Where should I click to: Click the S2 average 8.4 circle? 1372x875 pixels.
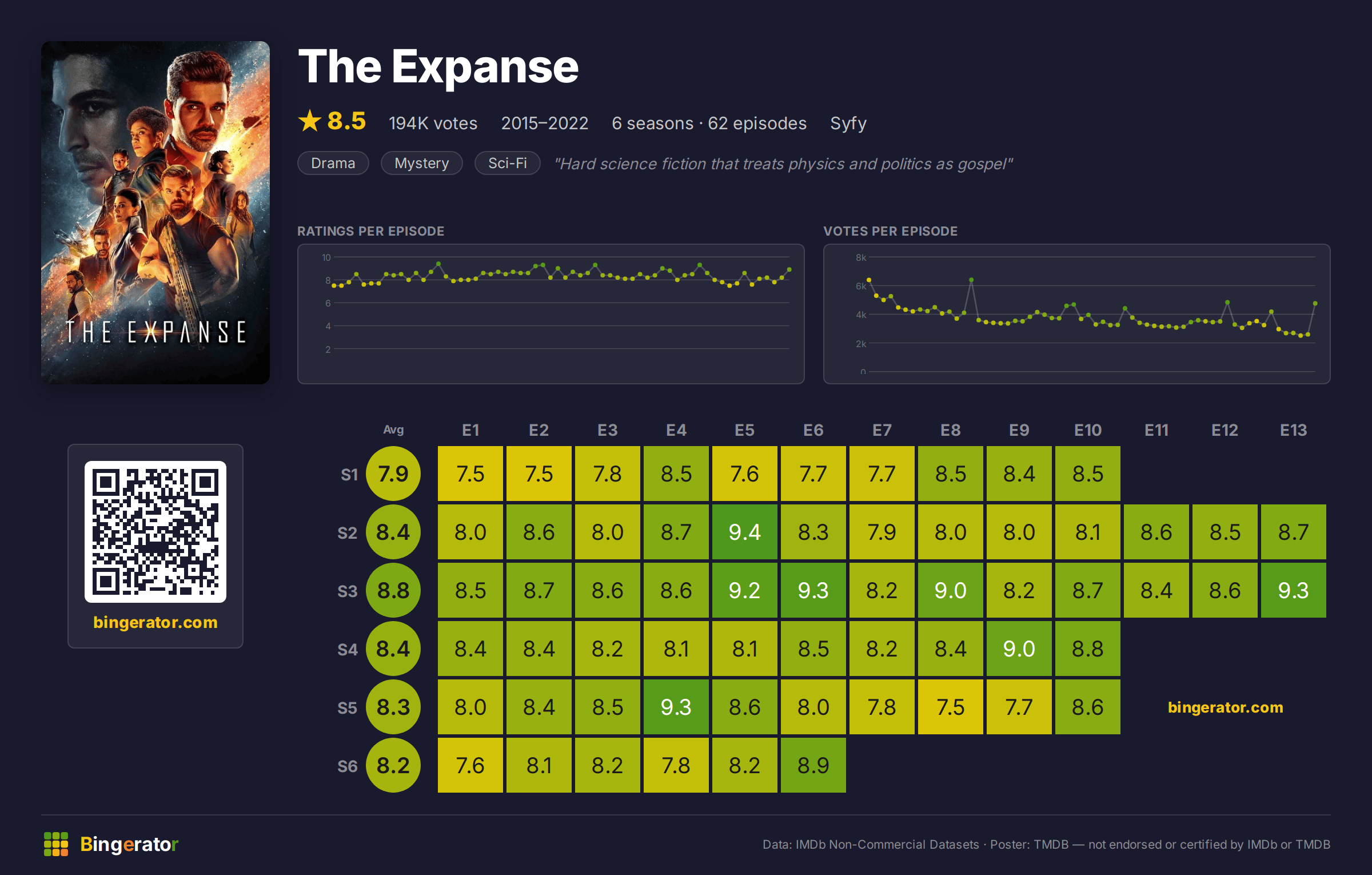click(x=393, y=532)
